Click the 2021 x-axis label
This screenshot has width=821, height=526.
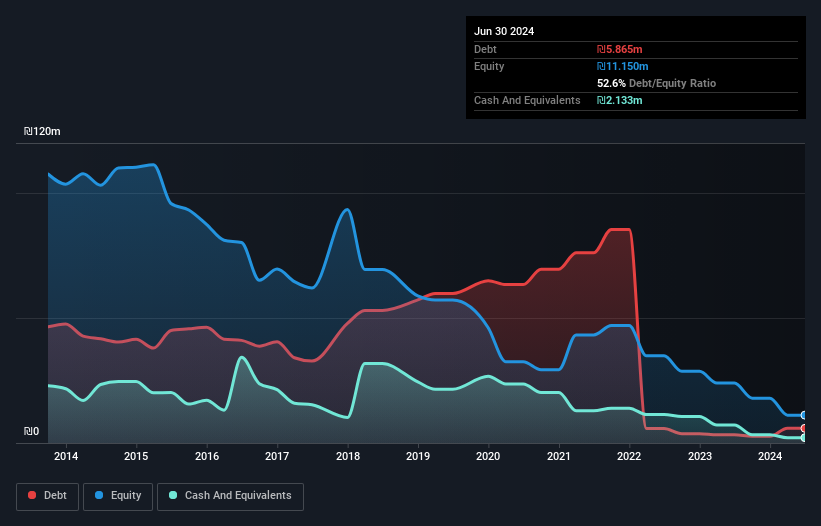(559, 456)
